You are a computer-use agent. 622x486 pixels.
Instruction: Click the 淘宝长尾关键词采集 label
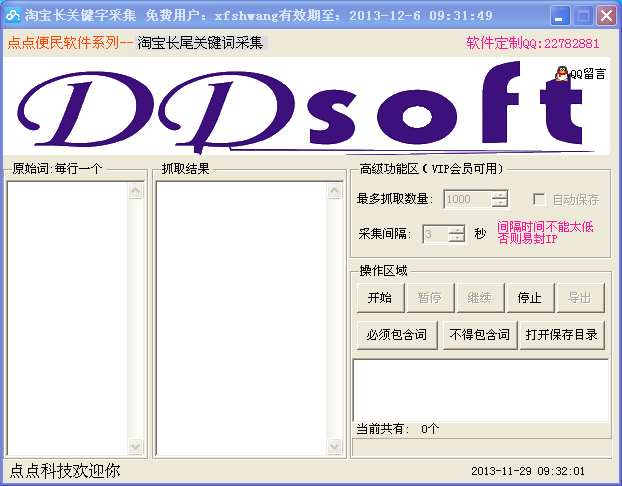pyautogui.click(x=200, y=43)
